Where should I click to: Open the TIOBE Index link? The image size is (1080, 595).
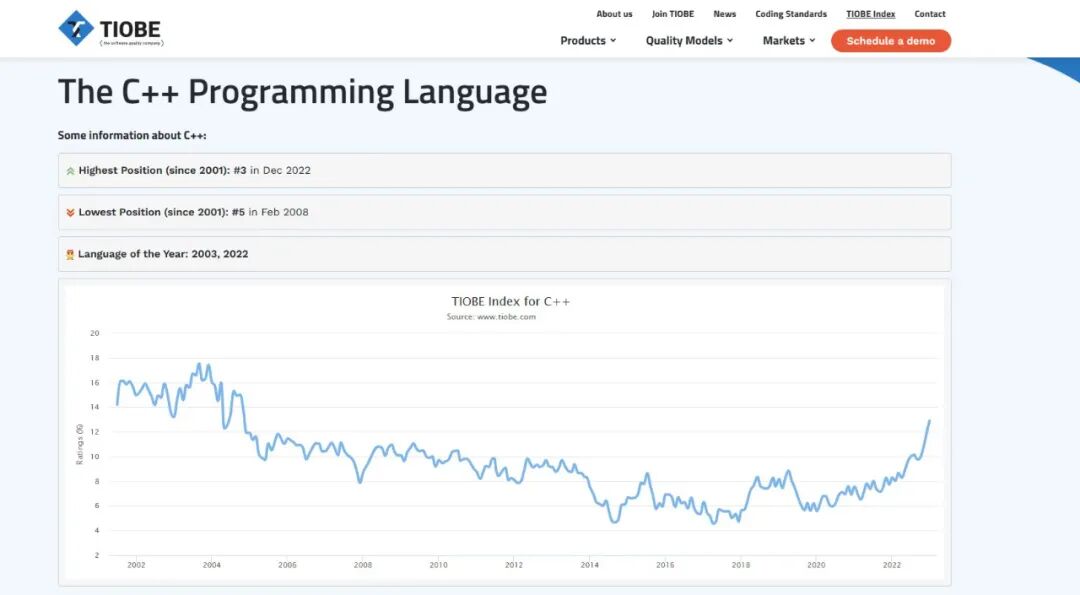coord(871,14)
